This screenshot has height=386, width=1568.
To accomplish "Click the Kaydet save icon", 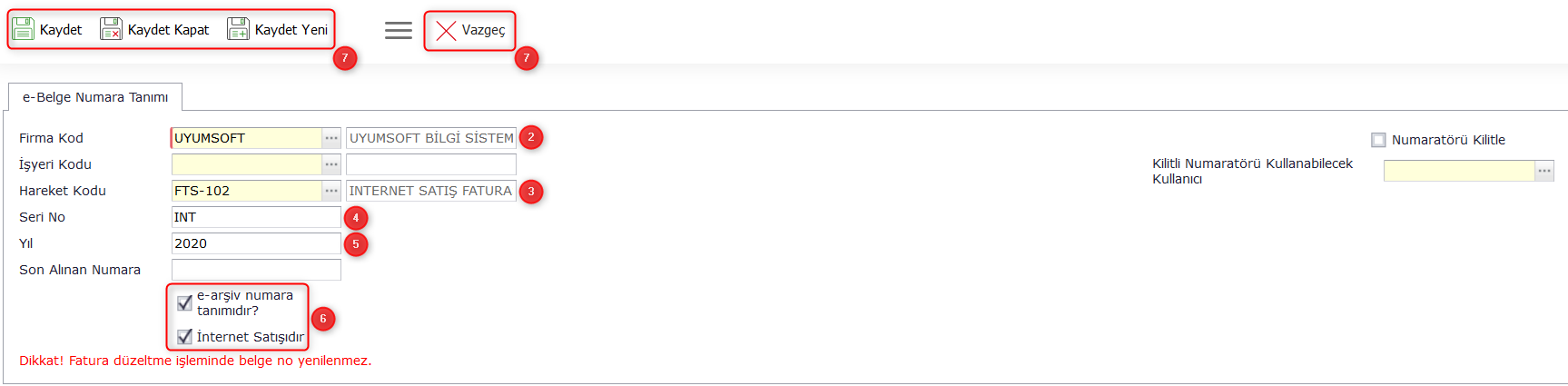I will (23, 29).
